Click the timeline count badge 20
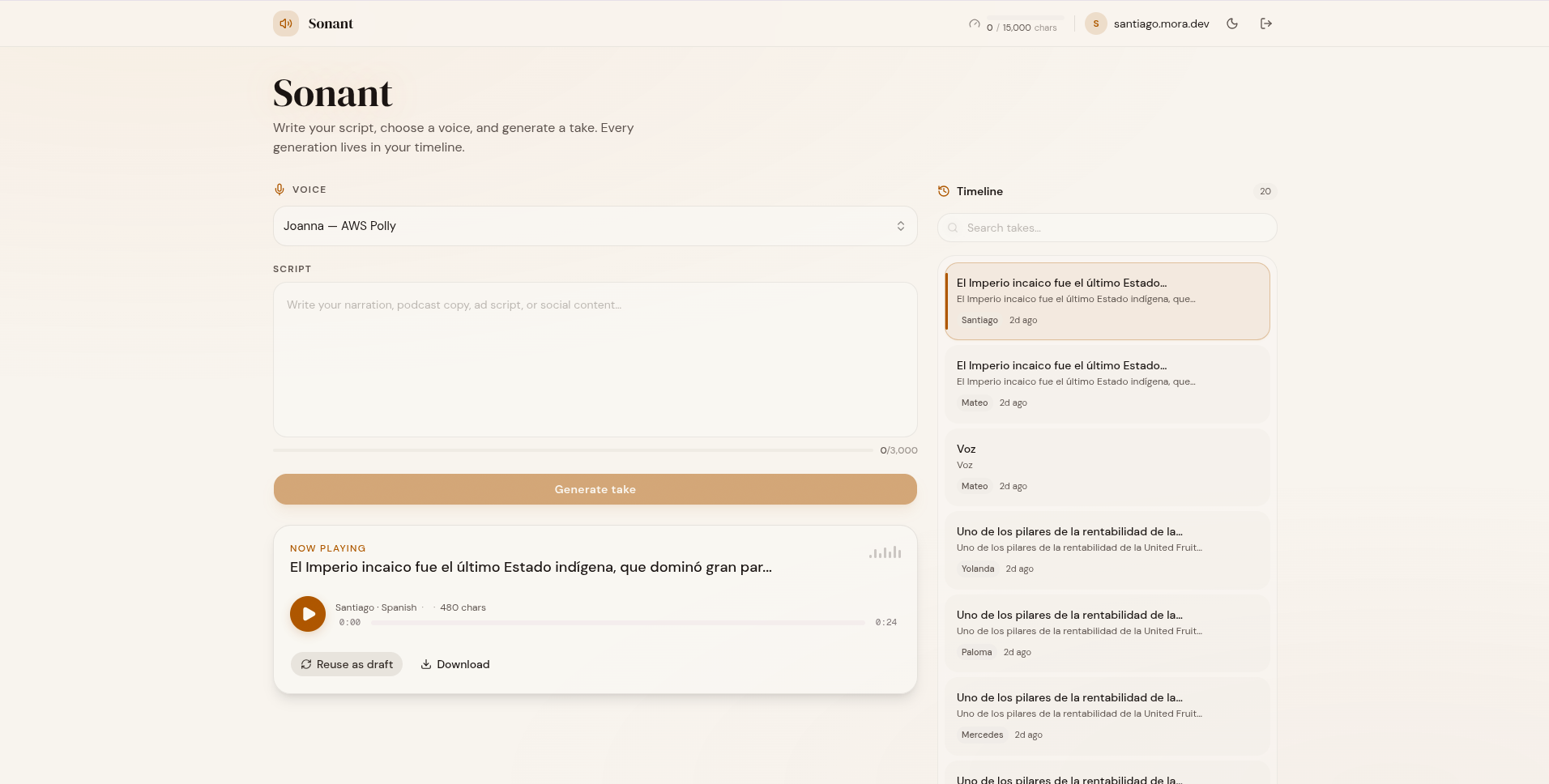The height and width of the screenshot is (784, 1549). click(1265, 191)
